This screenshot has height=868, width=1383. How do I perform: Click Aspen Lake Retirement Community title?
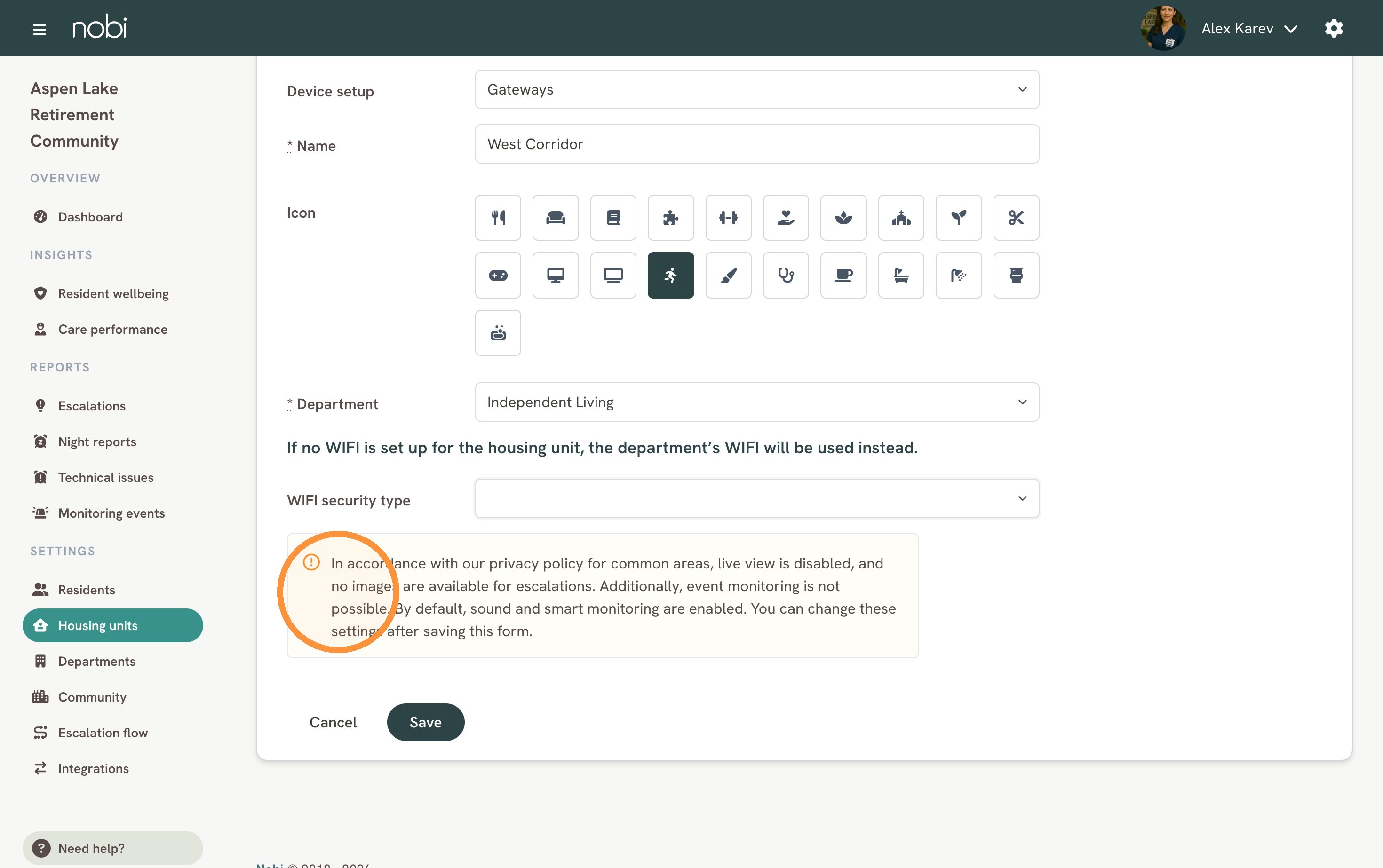[x=74, y=115]
